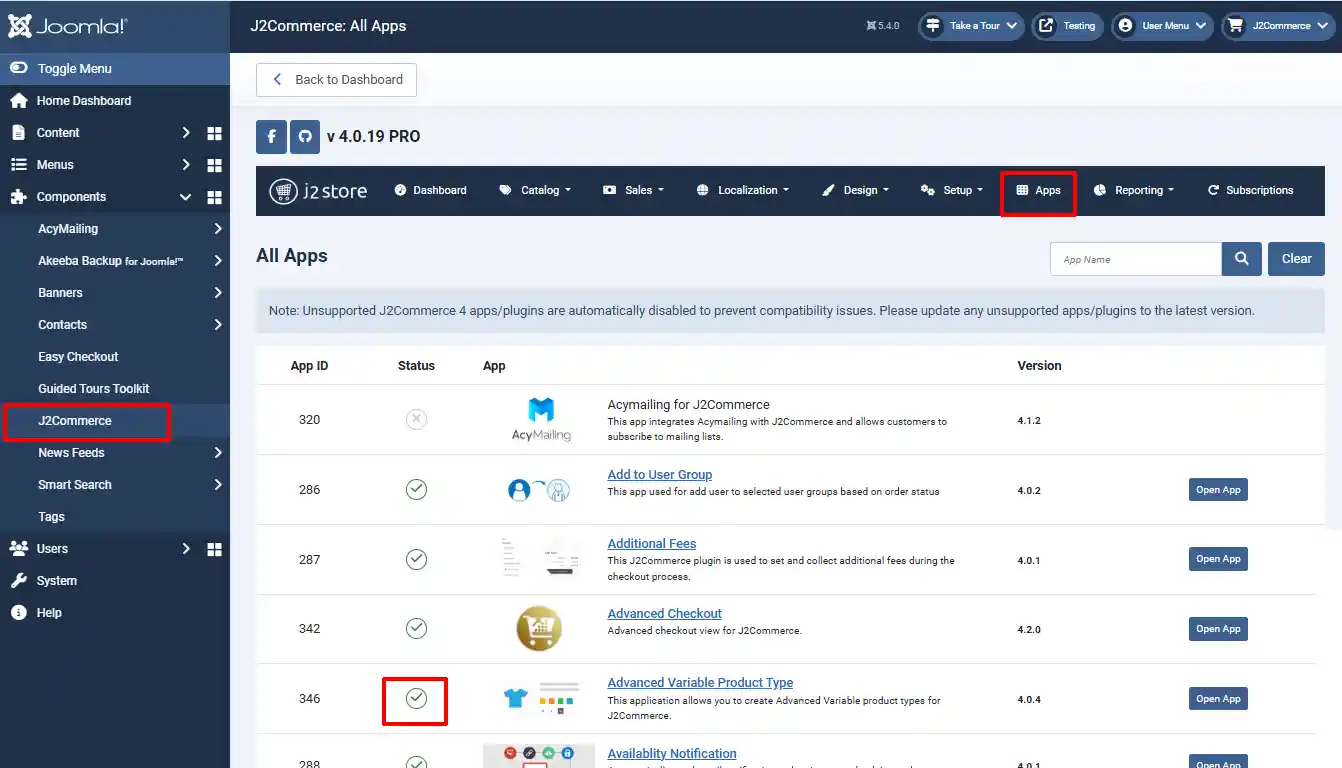Click the Advanced Checkout gold cart icon
This screenshot has width=1342, height=768.
pos(539,629)
